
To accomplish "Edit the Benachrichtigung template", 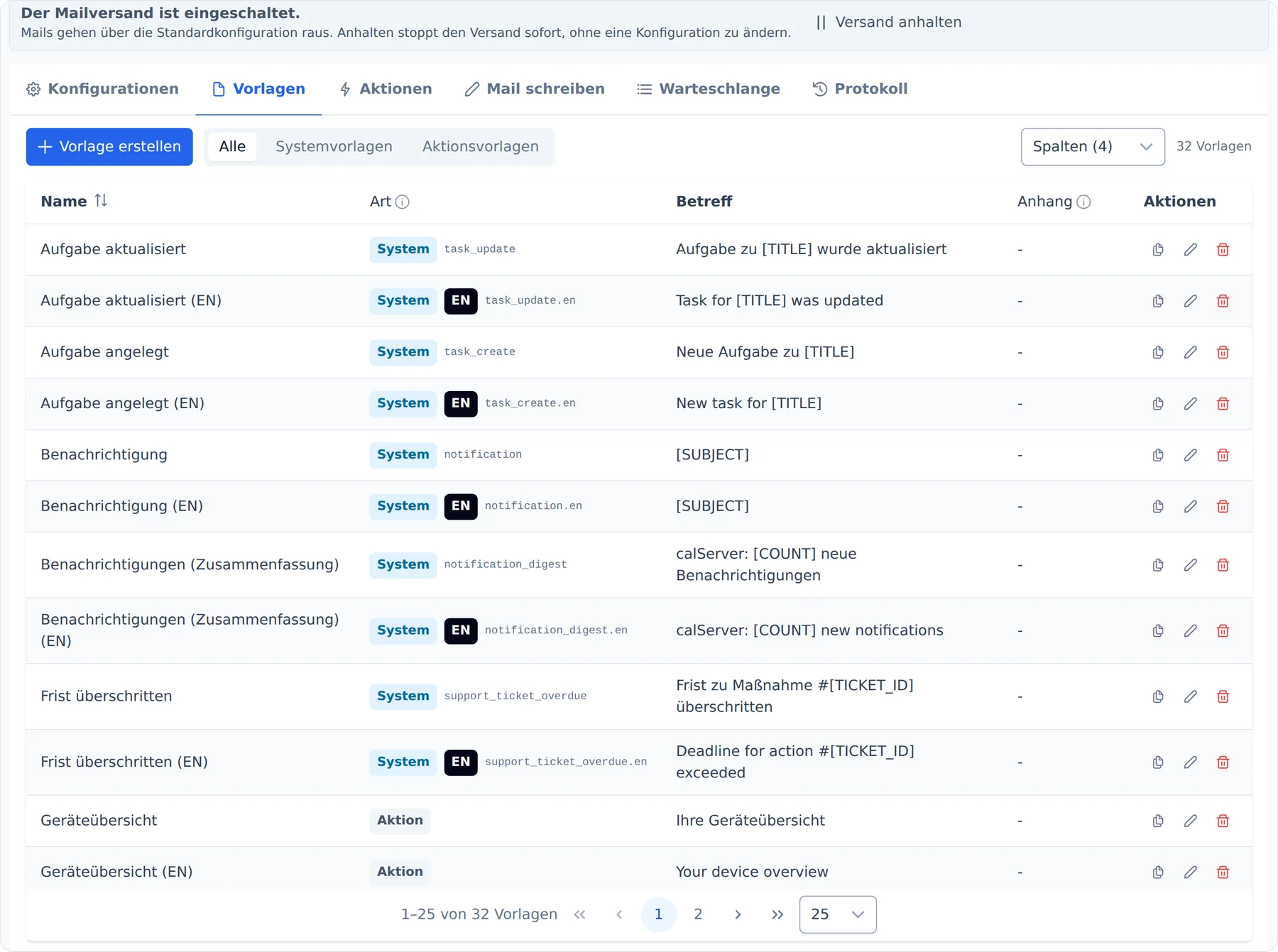I will 1191,455.
